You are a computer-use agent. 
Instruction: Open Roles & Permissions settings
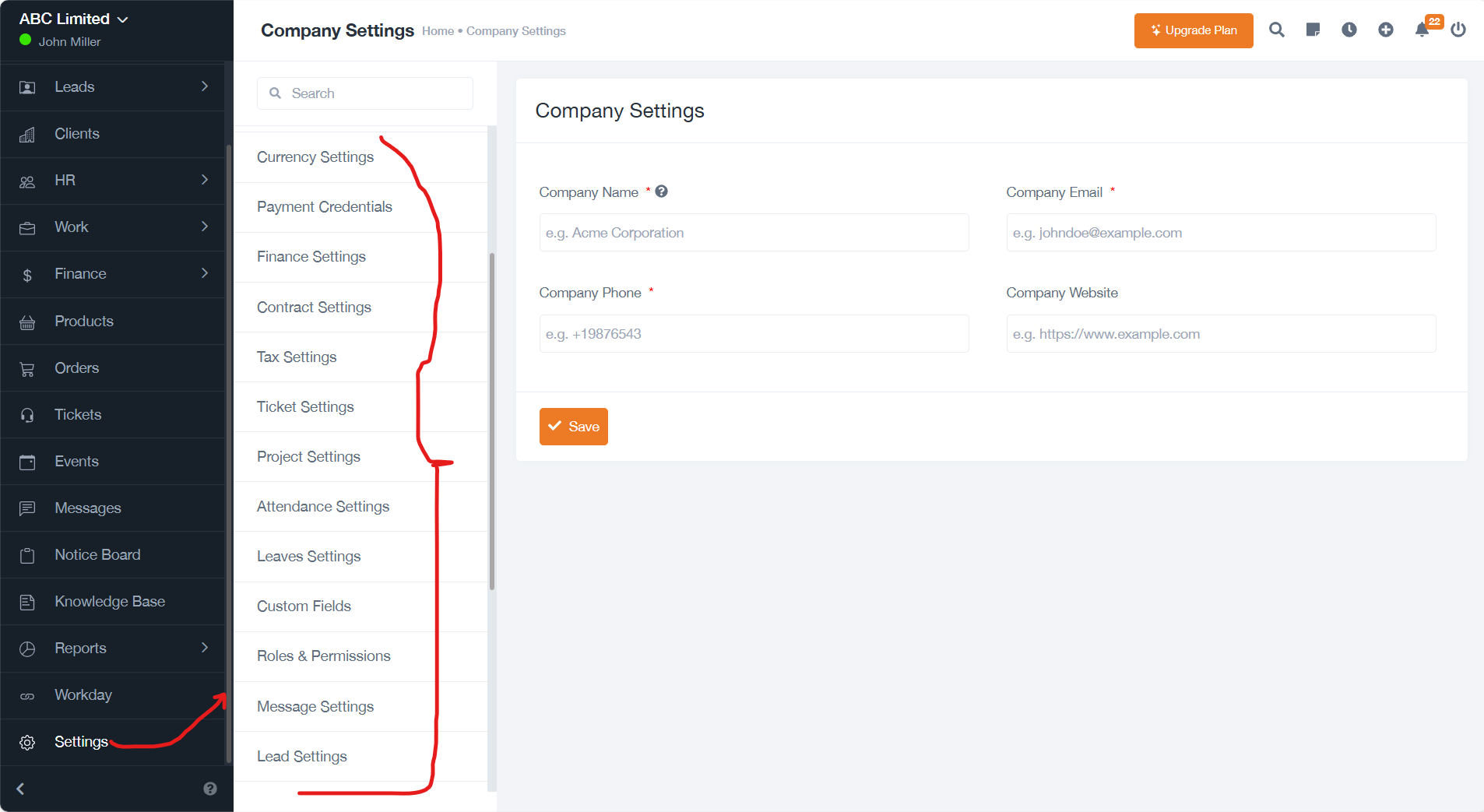(323, 656)
